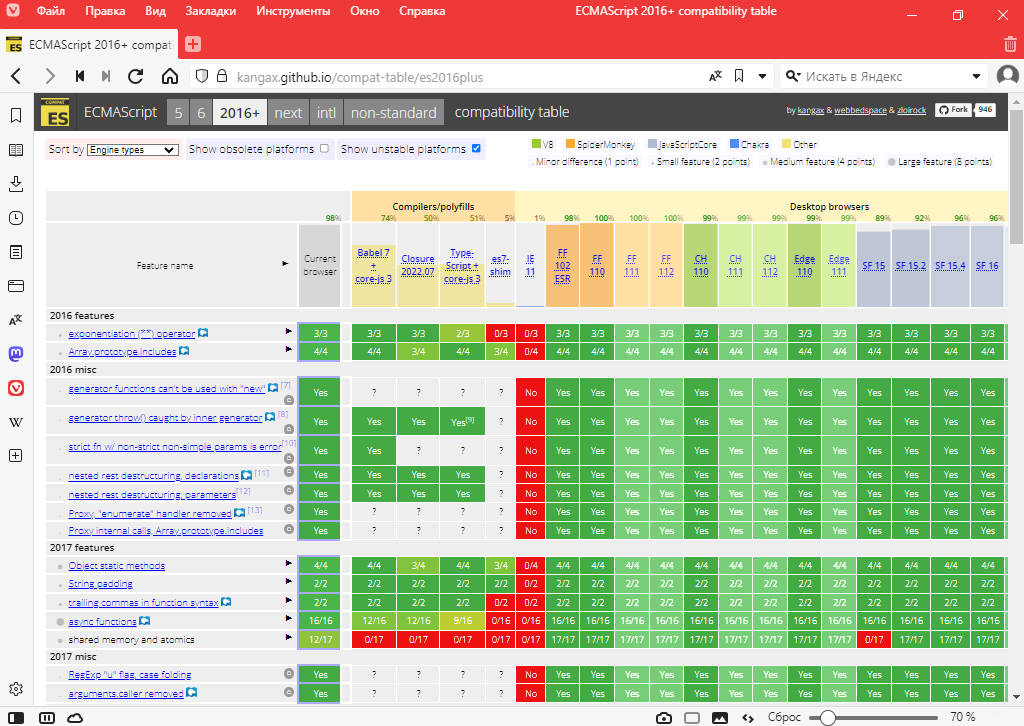Open the Wikipedia web panel
Viewport: 1024px width, 726px height.
click(16, 422)
